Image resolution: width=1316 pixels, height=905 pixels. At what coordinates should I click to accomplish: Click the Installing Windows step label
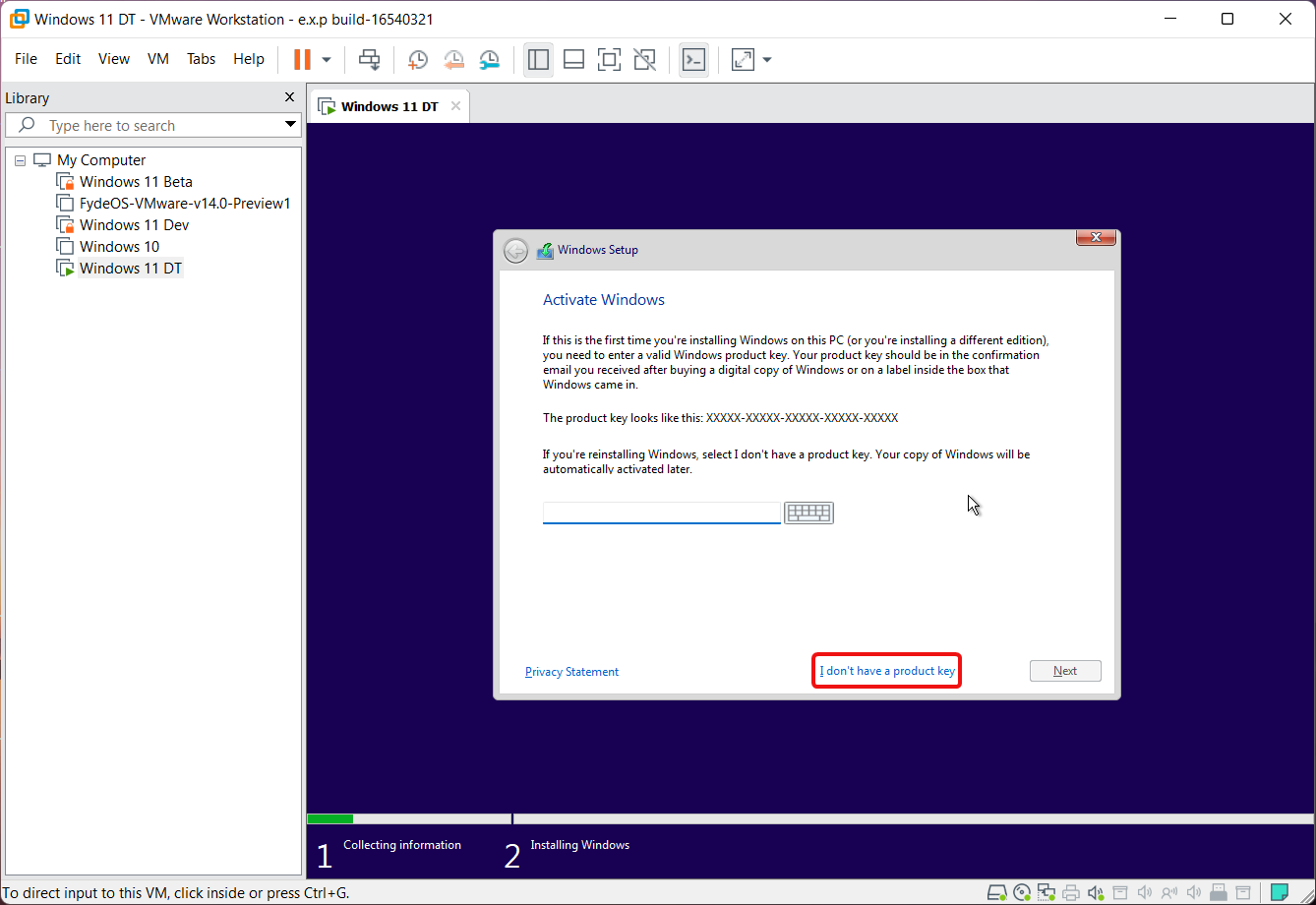tap(580, 845)
